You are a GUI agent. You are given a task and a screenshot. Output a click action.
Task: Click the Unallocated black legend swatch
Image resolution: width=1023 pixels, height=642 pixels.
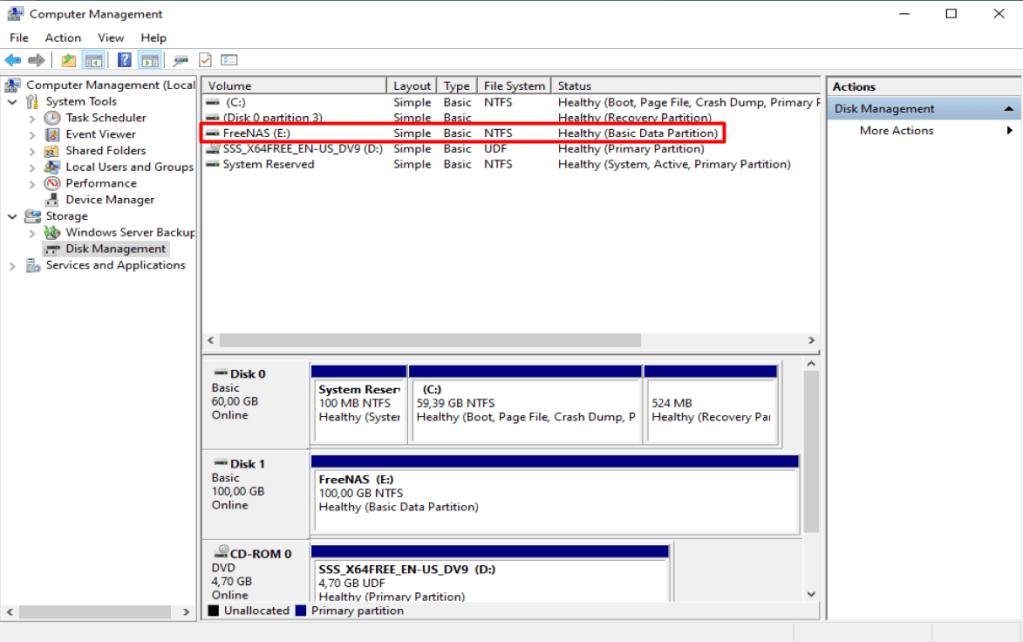coord(213,611)
